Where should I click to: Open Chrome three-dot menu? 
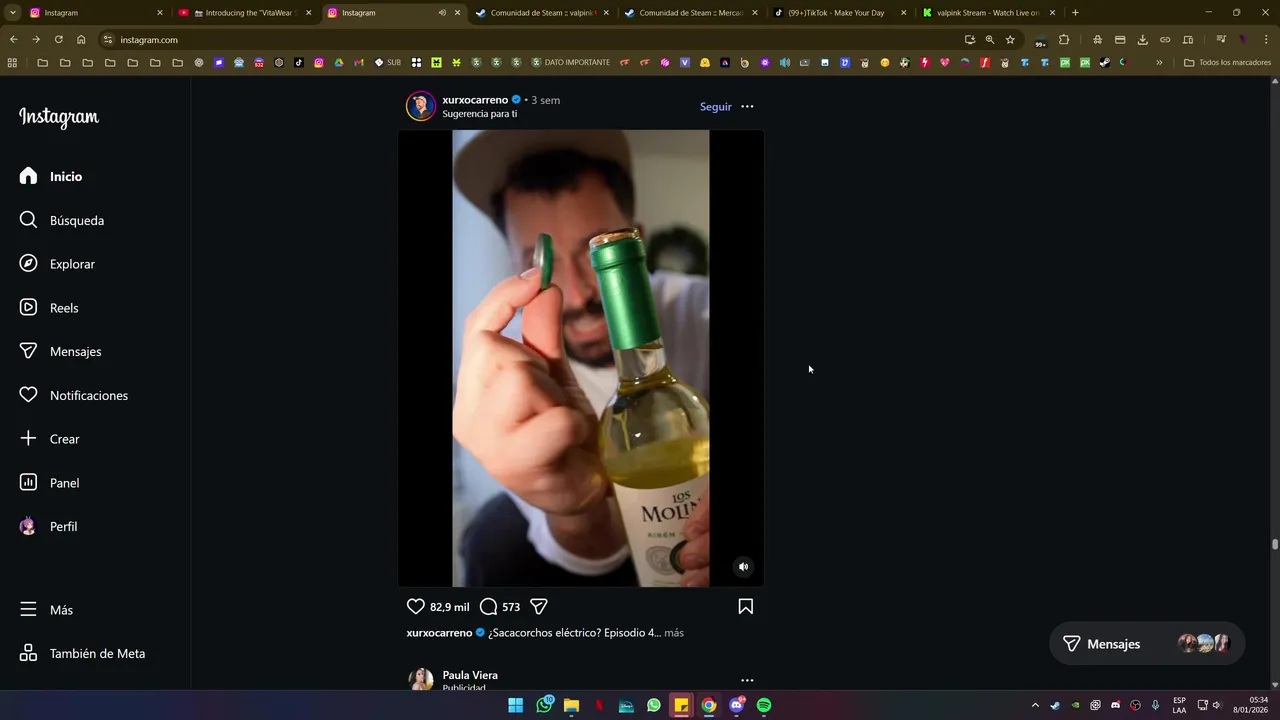click(1267, 40)
